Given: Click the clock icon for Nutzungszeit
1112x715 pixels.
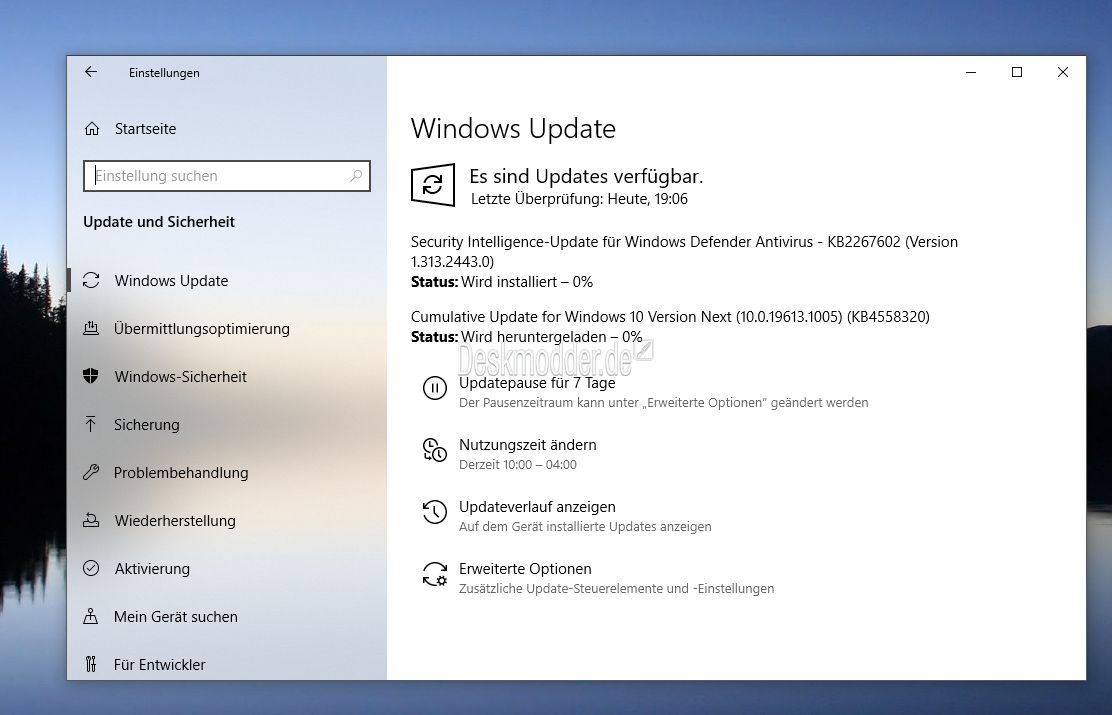Looking at the screenshot, I should (x=435, y=450).
